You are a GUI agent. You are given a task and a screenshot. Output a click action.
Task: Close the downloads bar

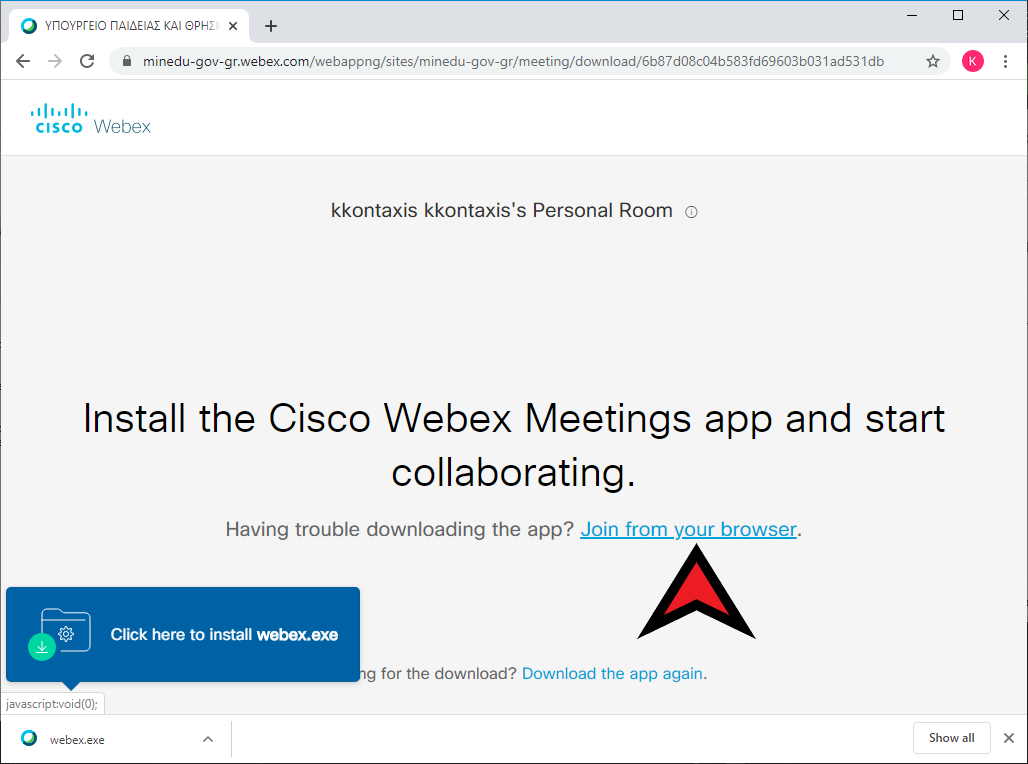click(1009, 738)
